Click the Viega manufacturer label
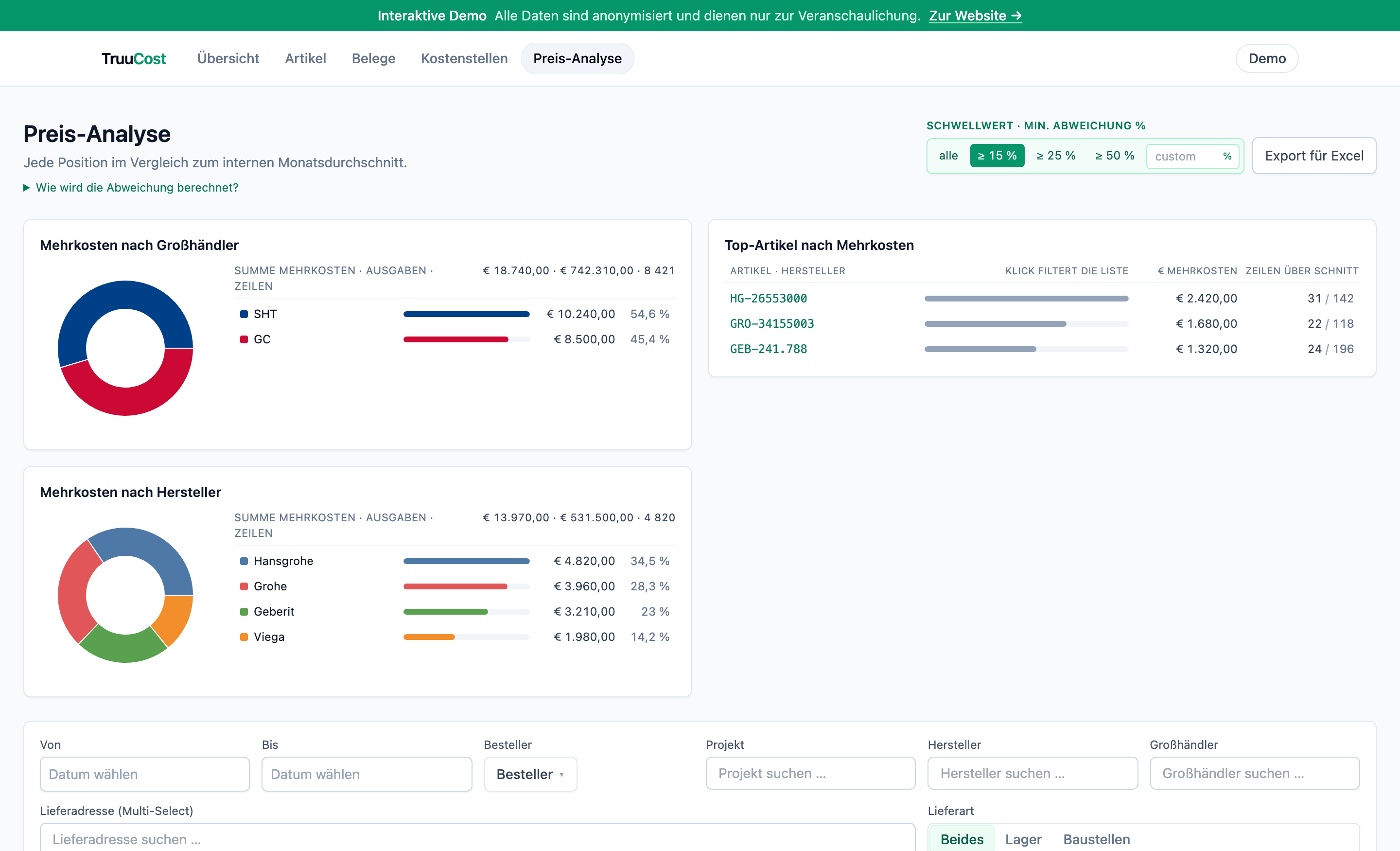This screenshot has height=851, width=1400. tap(269, 637)
